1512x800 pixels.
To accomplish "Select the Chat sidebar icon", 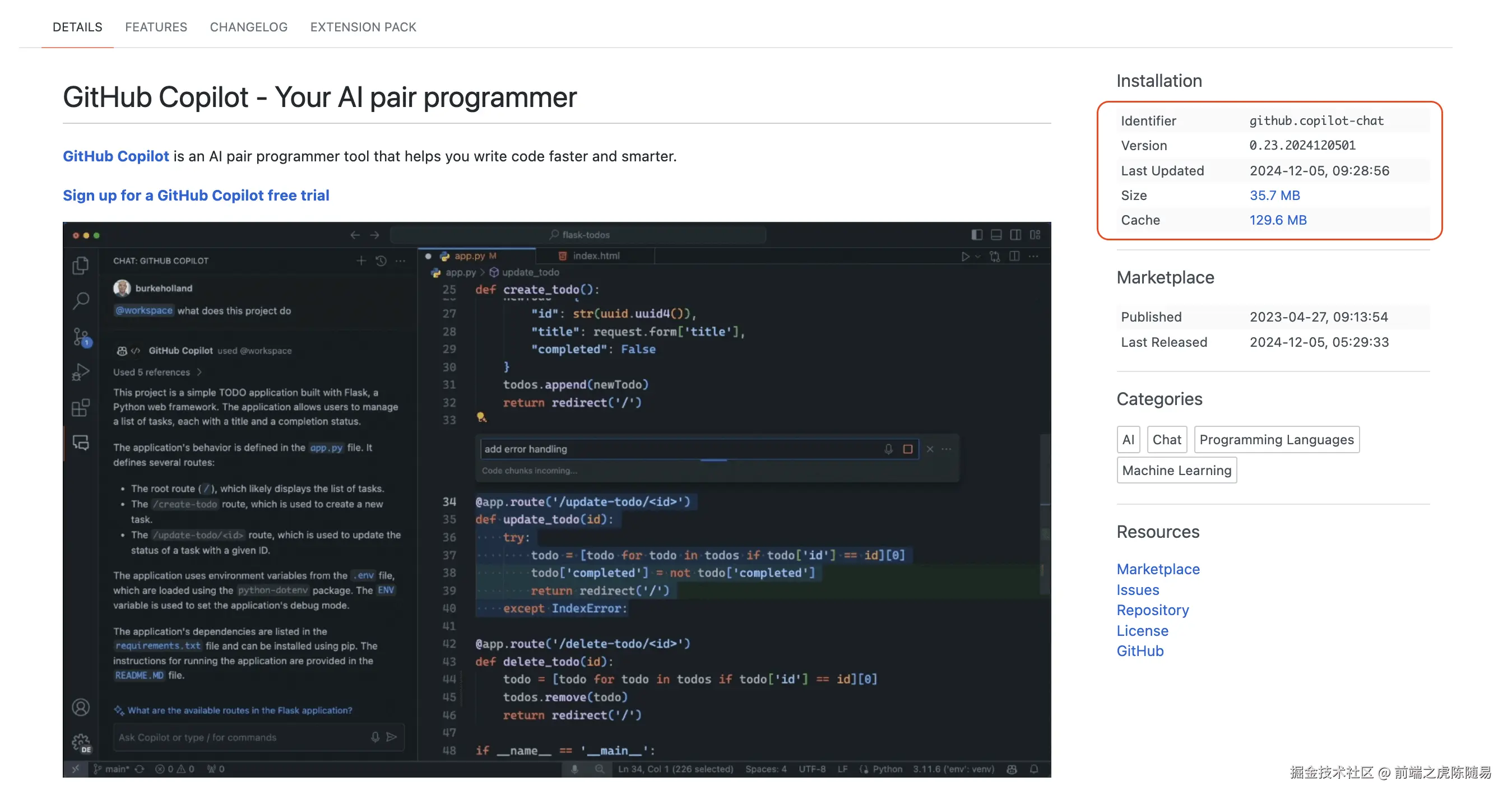I will pos(81,443).
